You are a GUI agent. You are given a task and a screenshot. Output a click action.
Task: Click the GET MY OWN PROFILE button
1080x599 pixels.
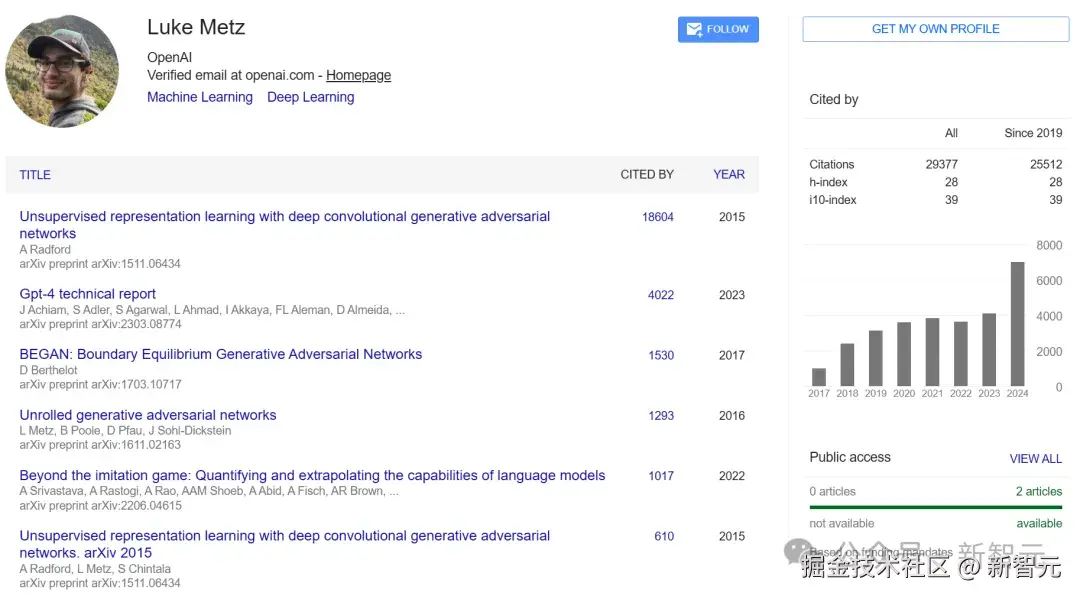tap(935, 29)
